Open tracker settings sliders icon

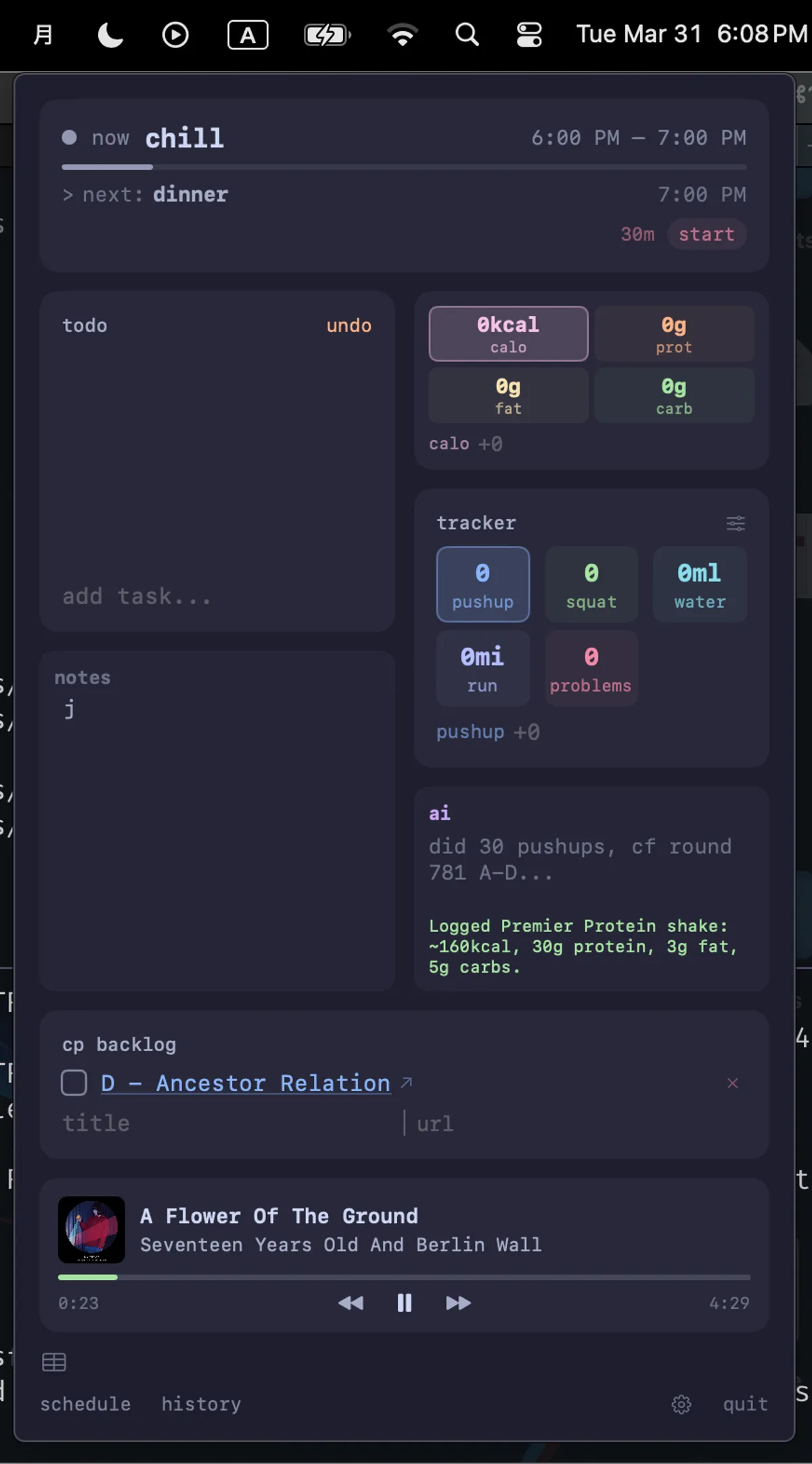click(x=736, y=523)
